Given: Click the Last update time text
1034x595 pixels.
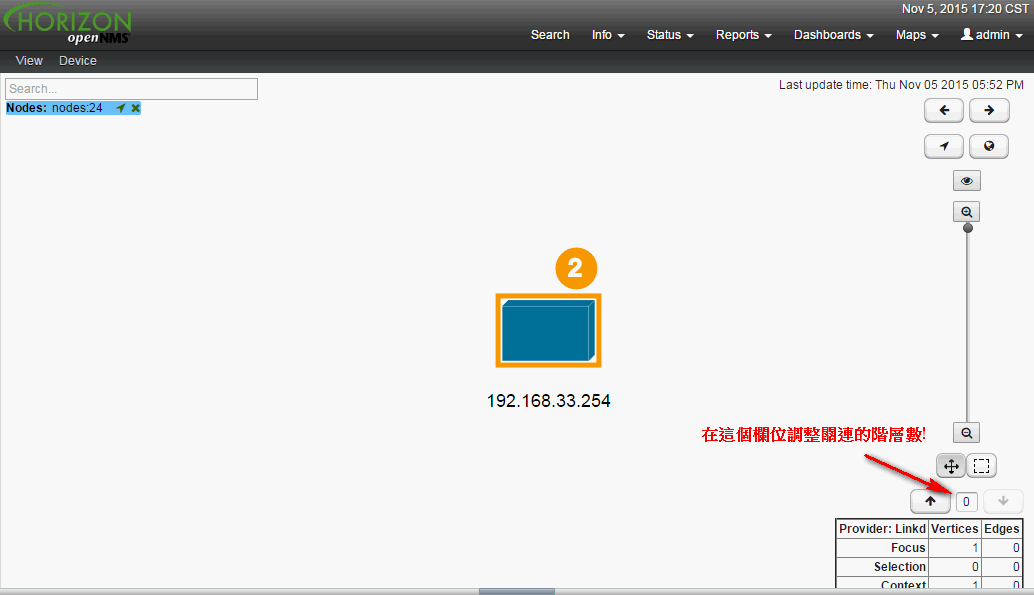Looking at the screenshot, I should coord(901,85).
